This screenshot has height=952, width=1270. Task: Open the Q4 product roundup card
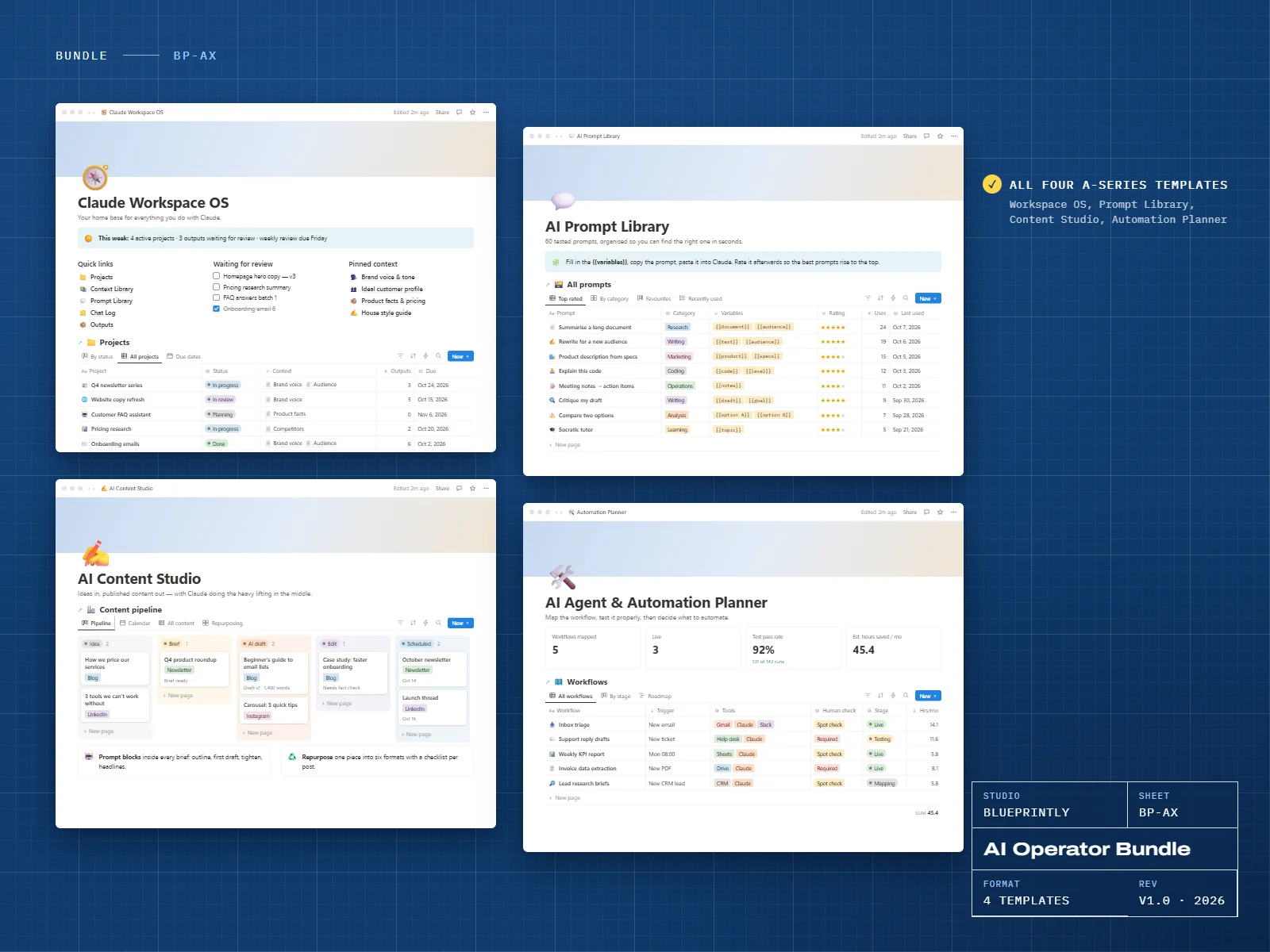[x=194, y=670]
